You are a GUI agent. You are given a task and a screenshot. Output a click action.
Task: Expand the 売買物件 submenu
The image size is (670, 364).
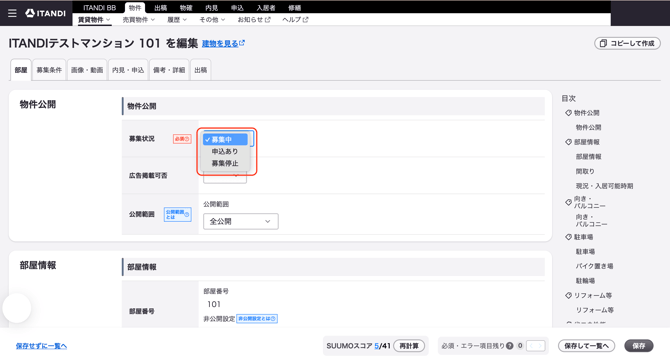coord(138,20)
